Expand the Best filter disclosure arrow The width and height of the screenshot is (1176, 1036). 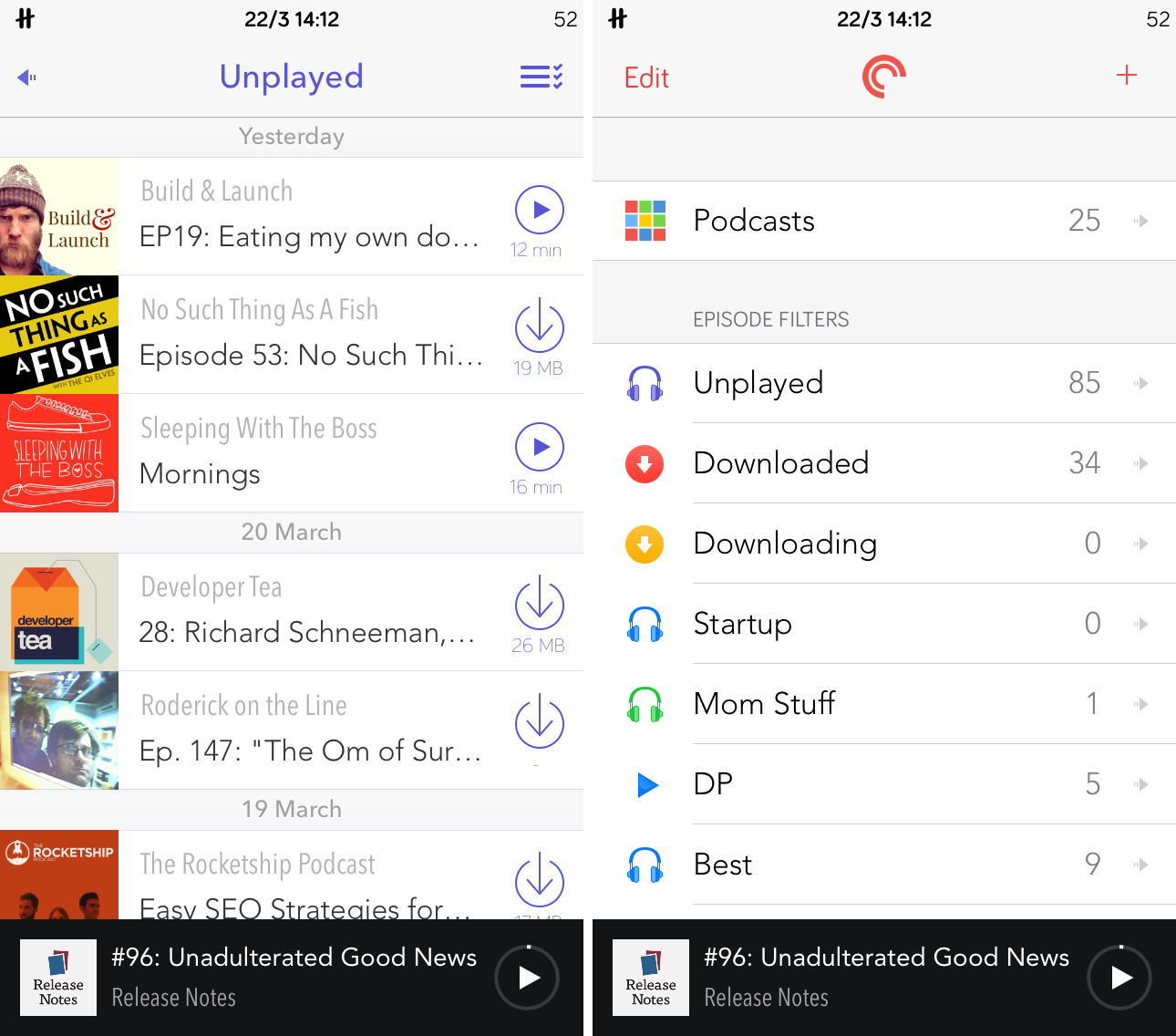click(1141, 865)
